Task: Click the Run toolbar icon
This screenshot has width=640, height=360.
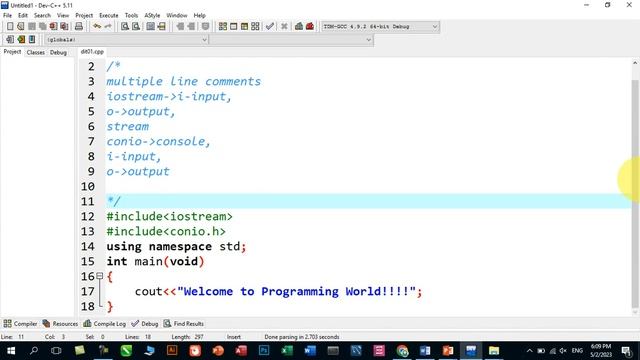Action: (x=233, y=27)
